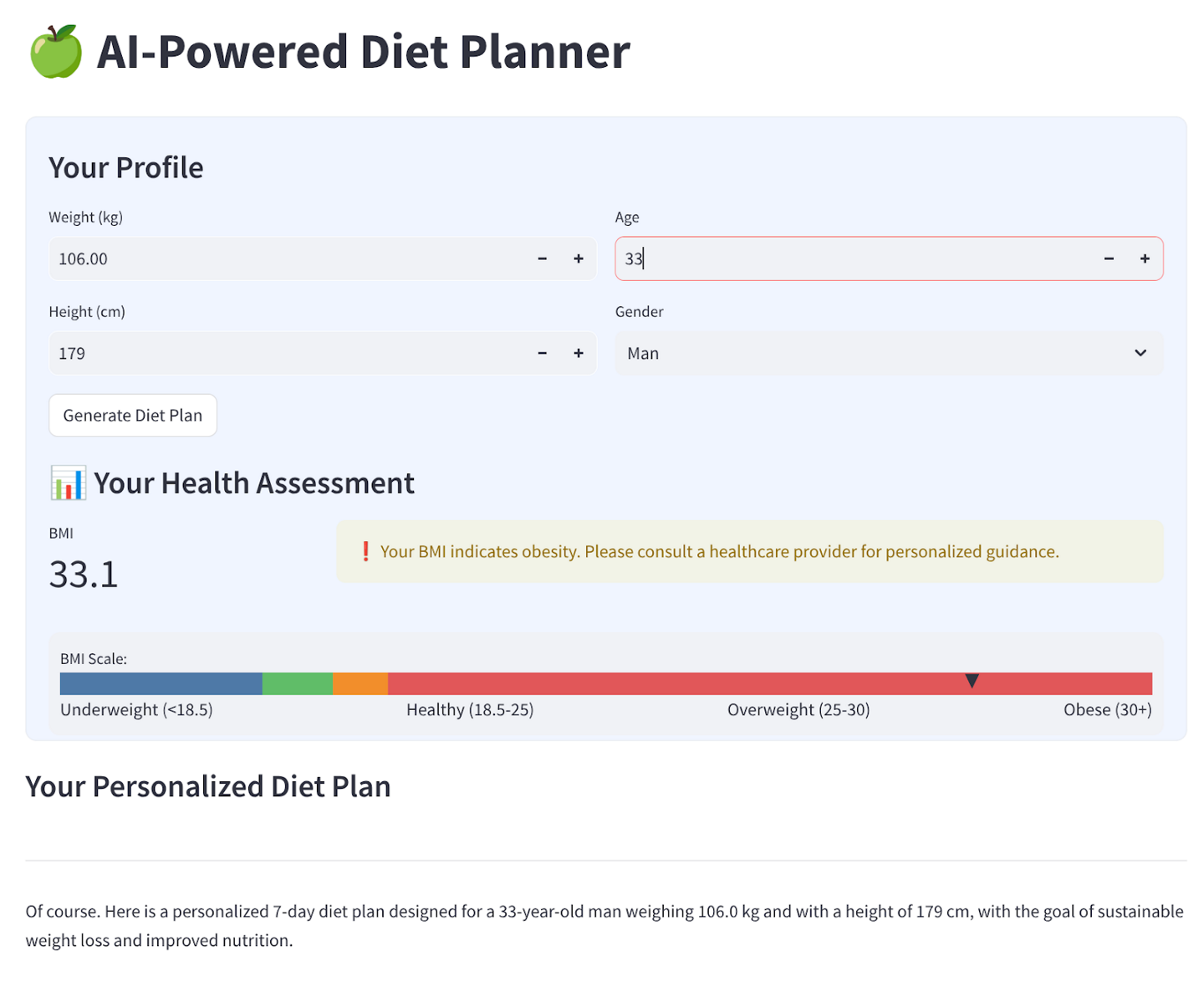Click the minus icon on Age field
The height and width of the screenshot is (992, 1204).
(x=1109, y=258)
